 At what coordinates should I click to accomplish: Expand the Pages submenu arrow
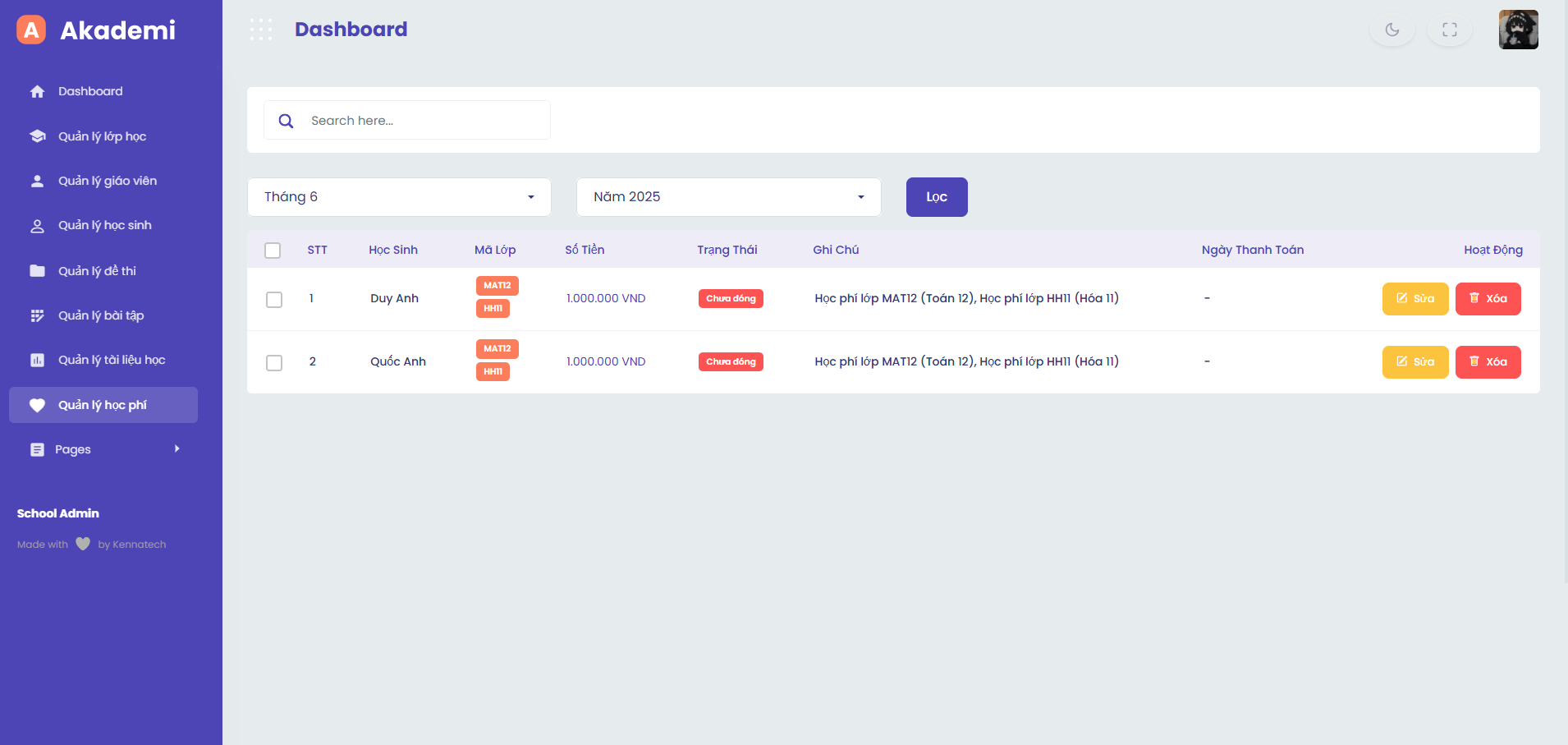click(x=177, y=449)
